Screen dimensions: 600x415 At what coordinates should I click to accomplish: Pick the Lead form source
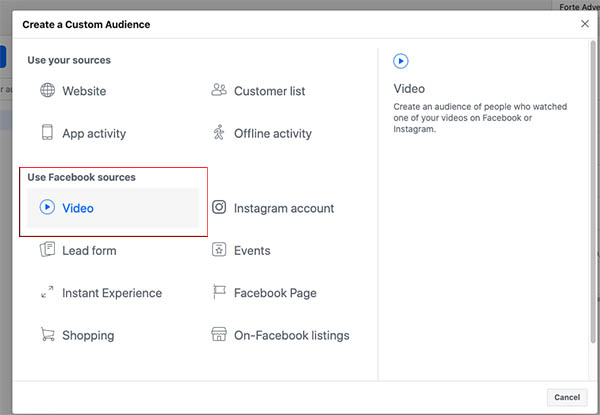(x=90, y=251)
